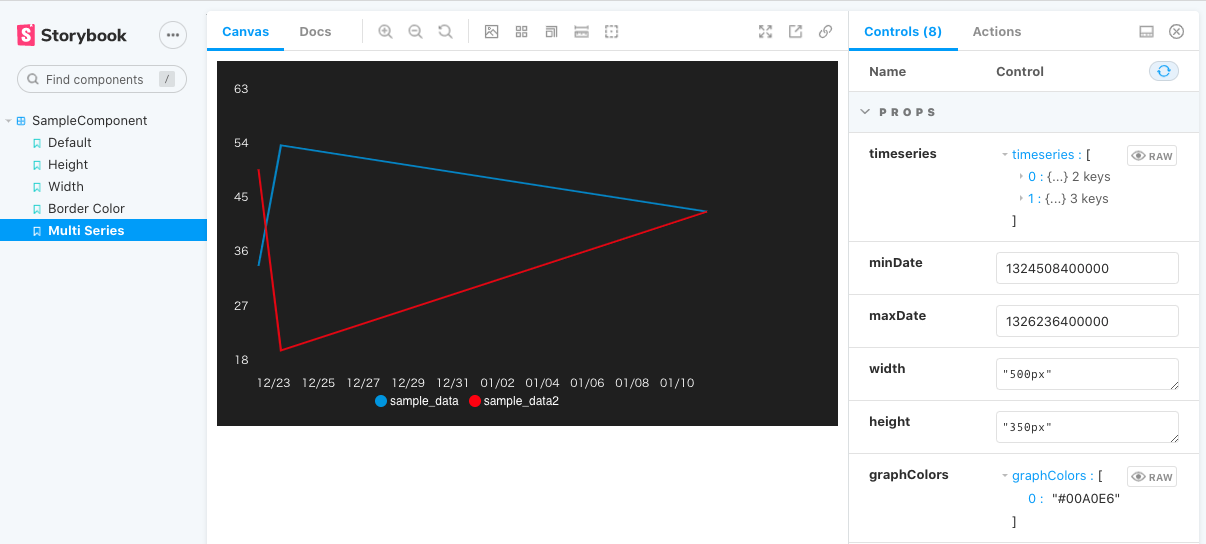Click the Storybook logo
The height and width of the screenshot is (544, 1206).
[72, 35]
